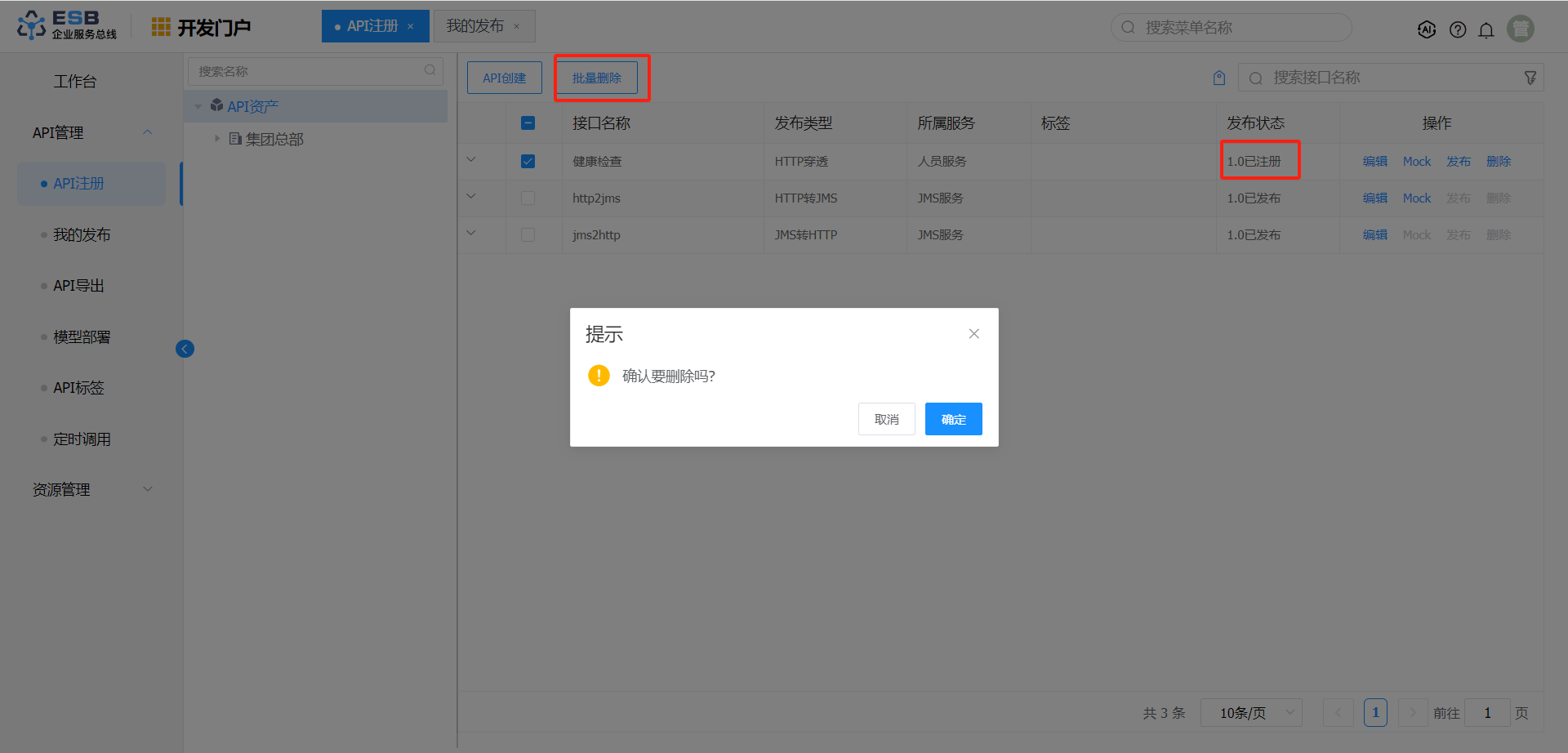Click the 1.0已注册 status cell
This screenshot has width=1568, height=753.
pyautogui.click(x=1254, y=162)
